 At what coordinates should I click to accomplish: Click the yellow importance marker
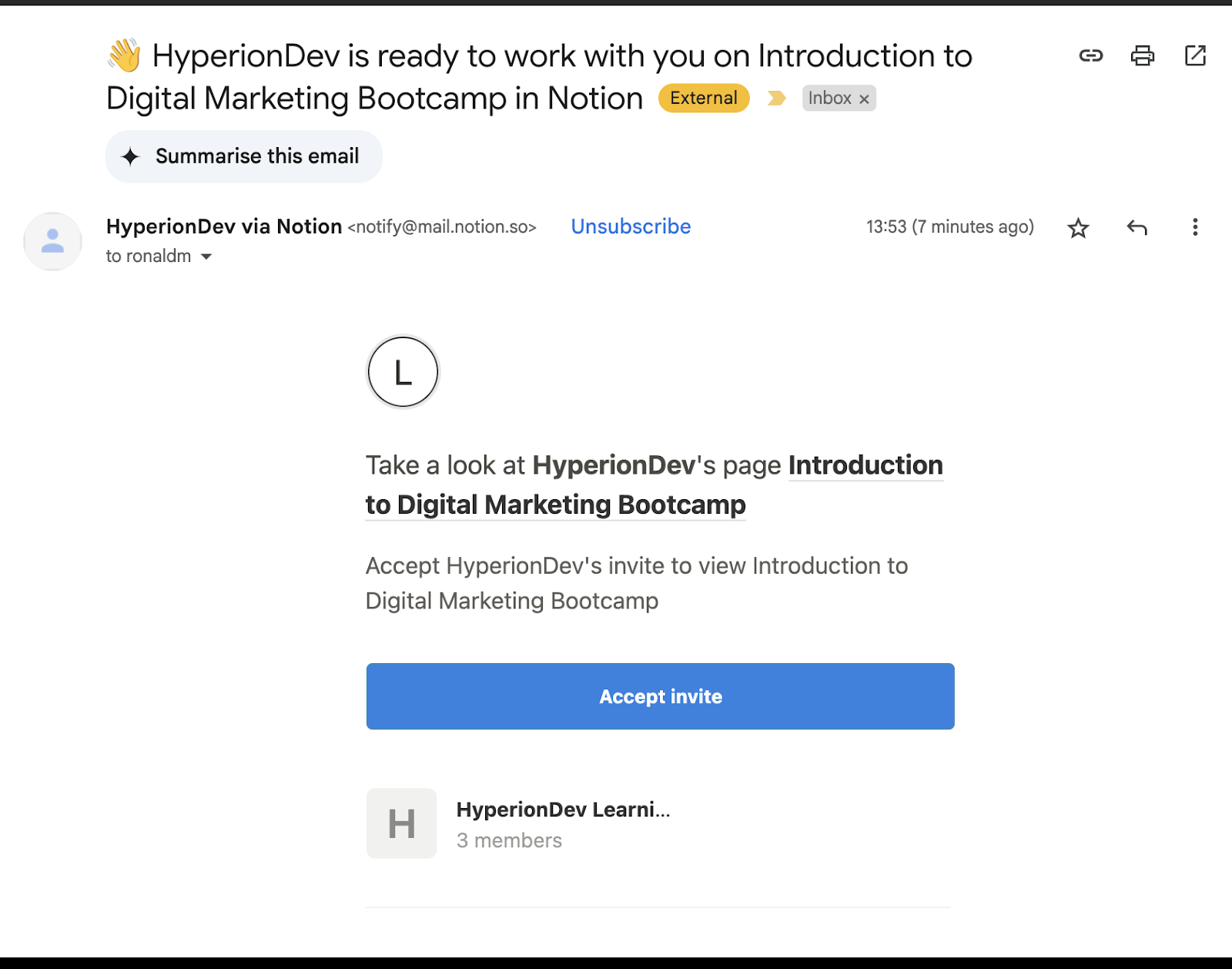click(x=776, y=99)
